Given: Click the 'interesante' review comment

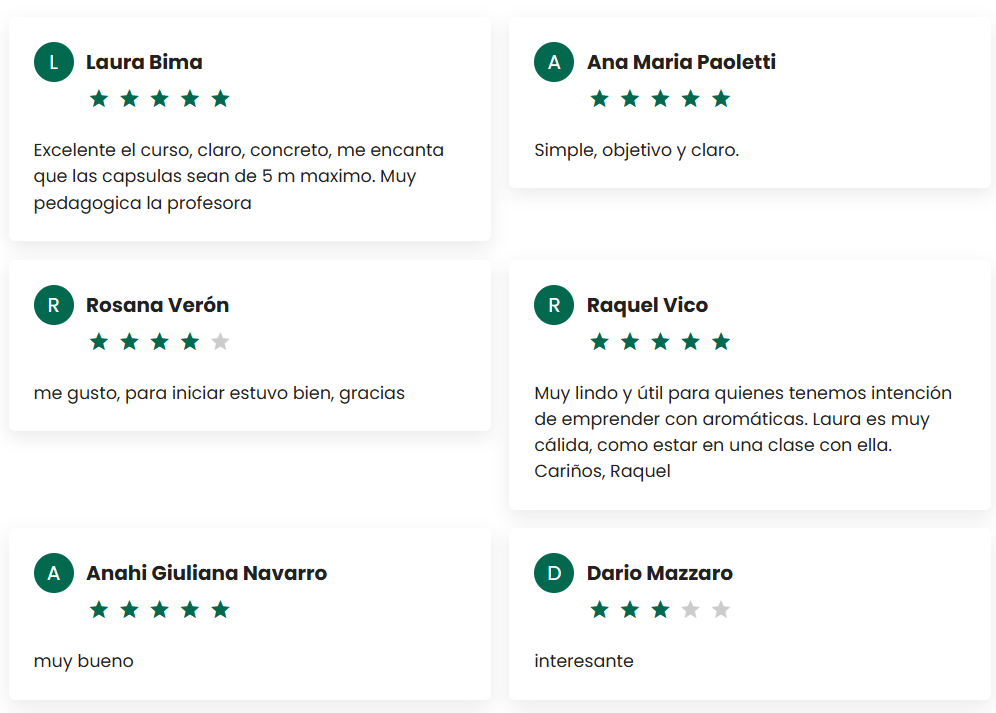Looking at the screenshot, I should 584,661.
